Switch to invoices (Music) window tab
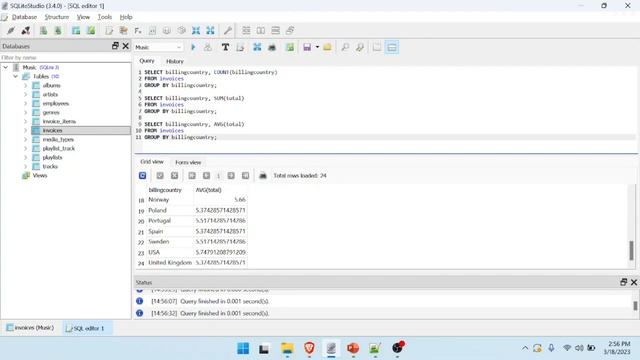The height and width of the screenshot is (360, 640). click(31, 328)
